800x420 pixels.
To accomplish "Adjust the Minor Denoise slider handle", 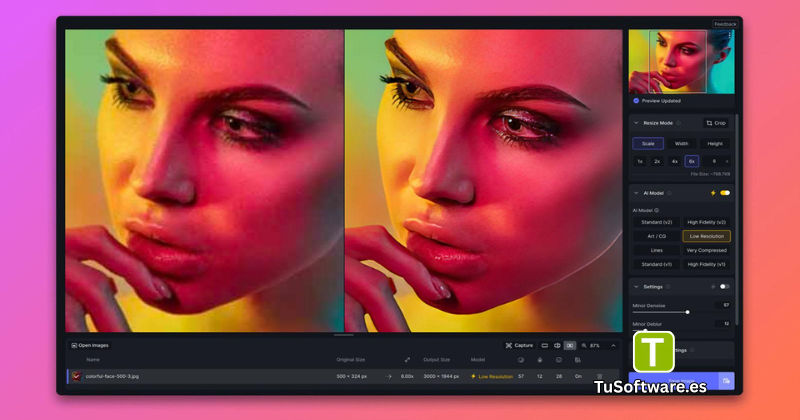I will click(x=688, y=312).
